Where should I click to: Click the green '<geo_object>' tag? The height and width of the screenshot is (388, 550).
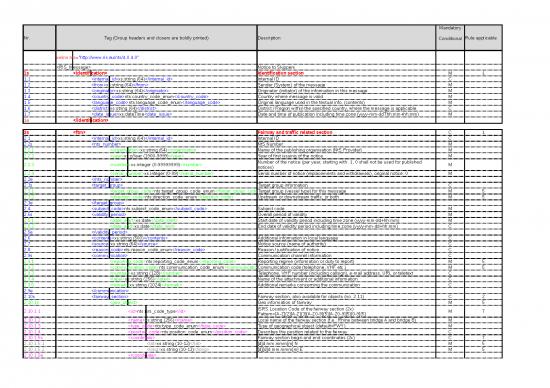(124, 302)
